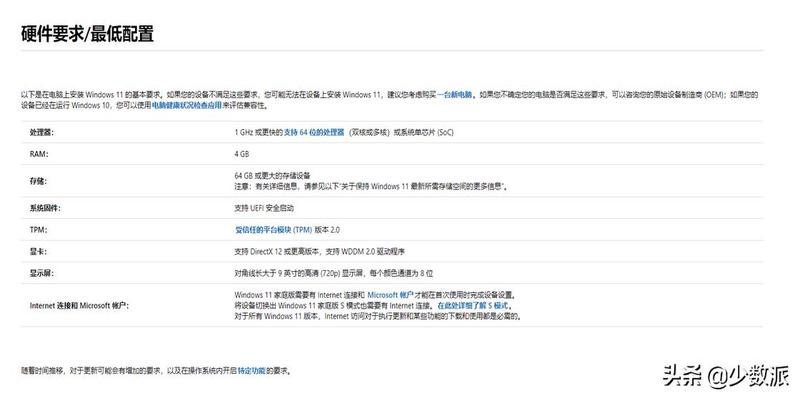Open the 电脑健康状况检查应用 link
This screenshot has width=800, height=400.
tap(187, 106)
